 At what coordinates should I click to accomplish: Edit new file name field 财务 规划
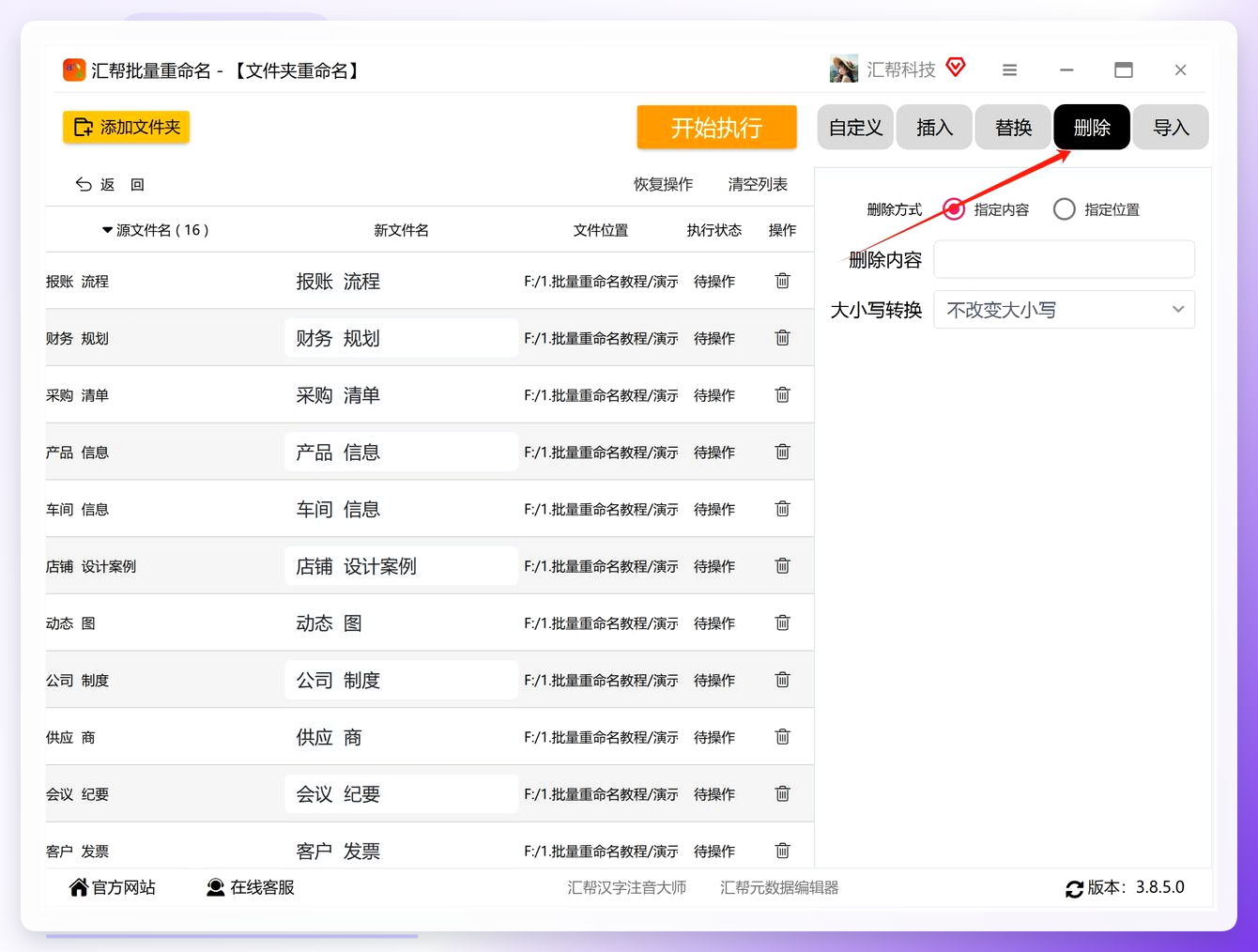click(401, 338)
